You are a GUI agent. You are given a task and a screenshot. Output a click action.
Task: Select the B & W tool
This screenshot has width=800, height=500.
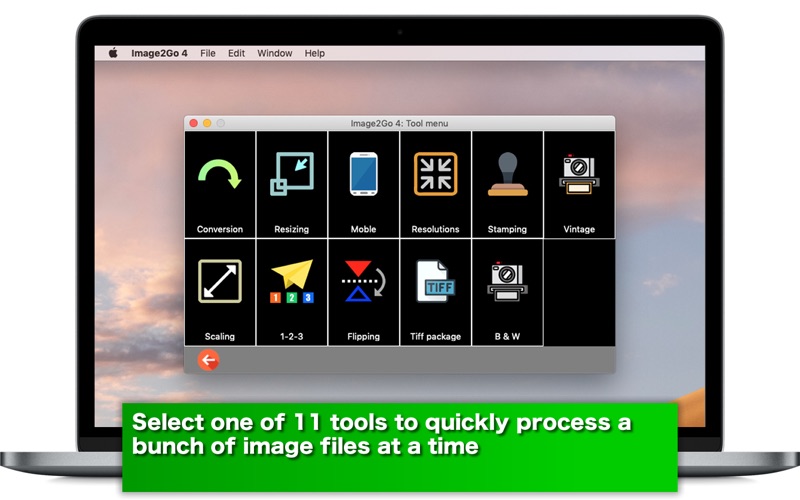point(508,292)
